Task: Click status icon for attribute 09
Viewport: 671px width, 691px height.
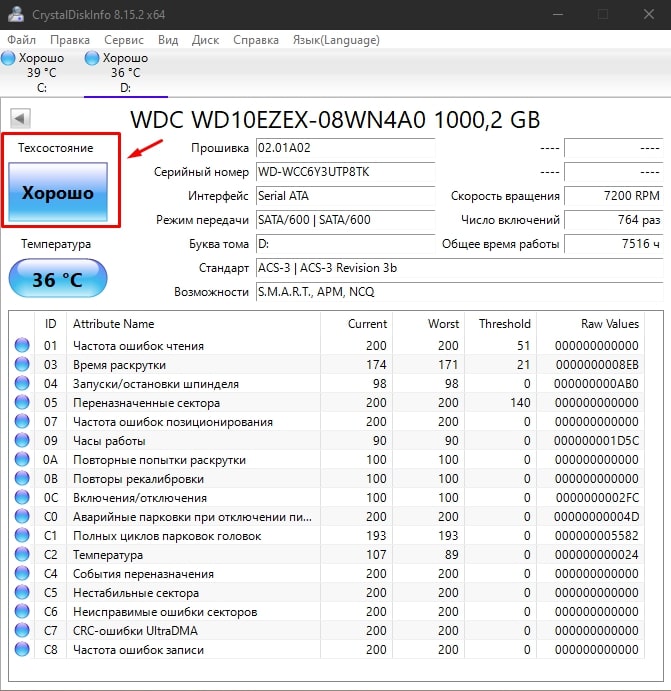Action: pos(22,440)
